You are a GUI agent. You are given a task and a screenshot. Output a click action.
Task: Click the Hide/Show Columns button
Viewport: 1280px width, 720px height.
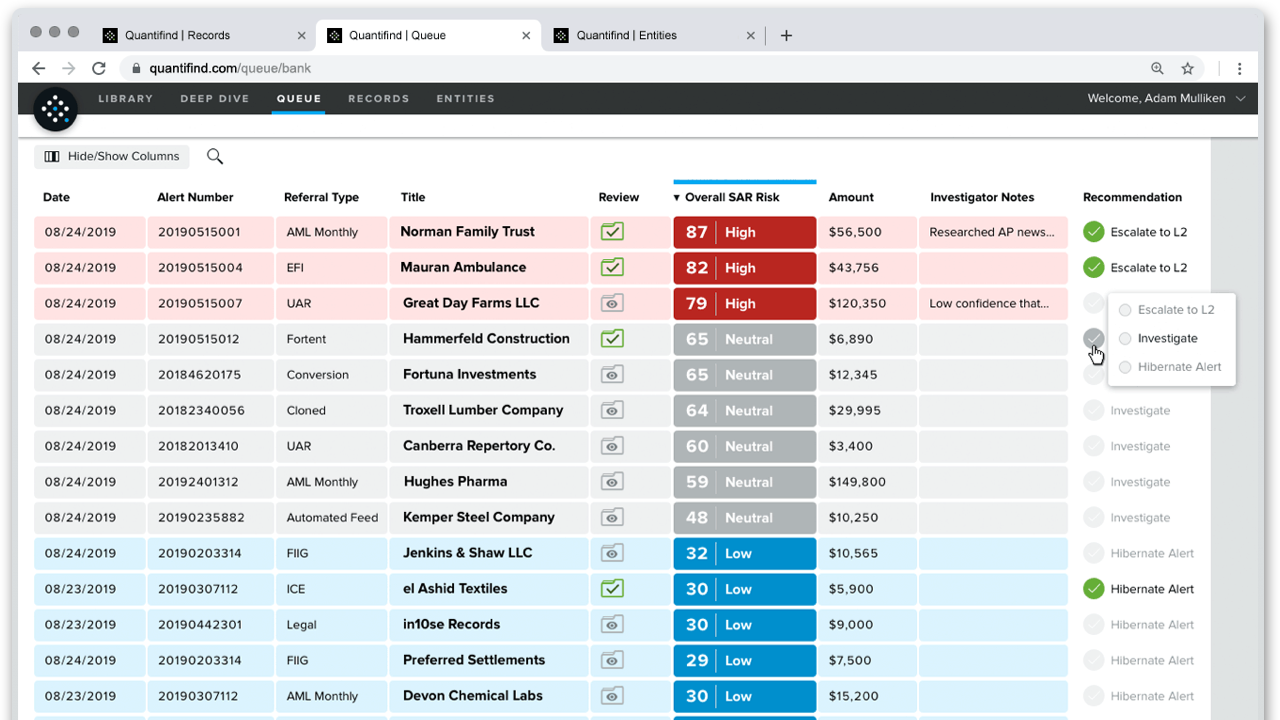112,156
